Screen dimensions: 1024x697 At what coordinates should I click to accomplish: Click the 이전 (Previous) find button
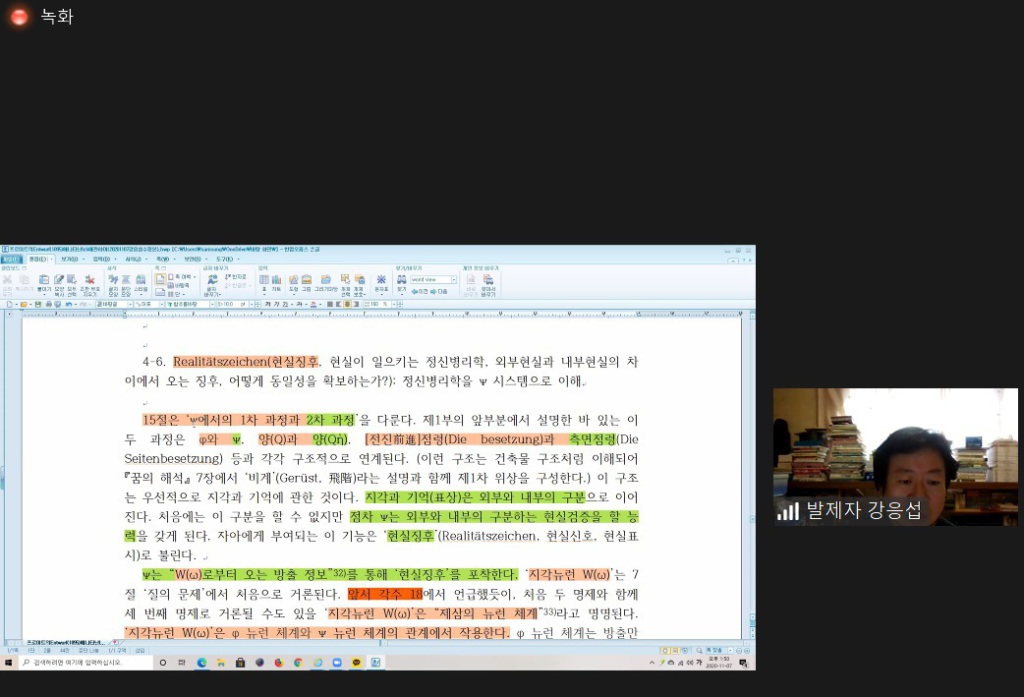coord(419,291)
